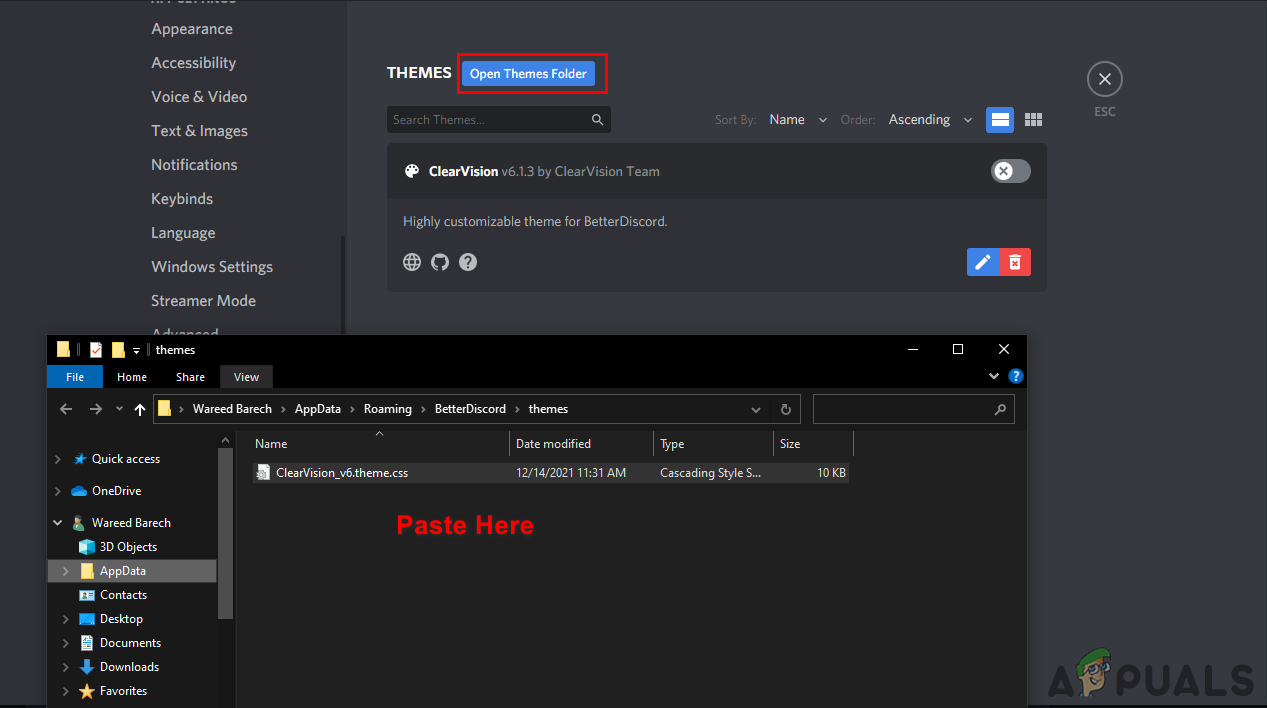
Task: Click the Quick access star icon
Action: [80, 459]
